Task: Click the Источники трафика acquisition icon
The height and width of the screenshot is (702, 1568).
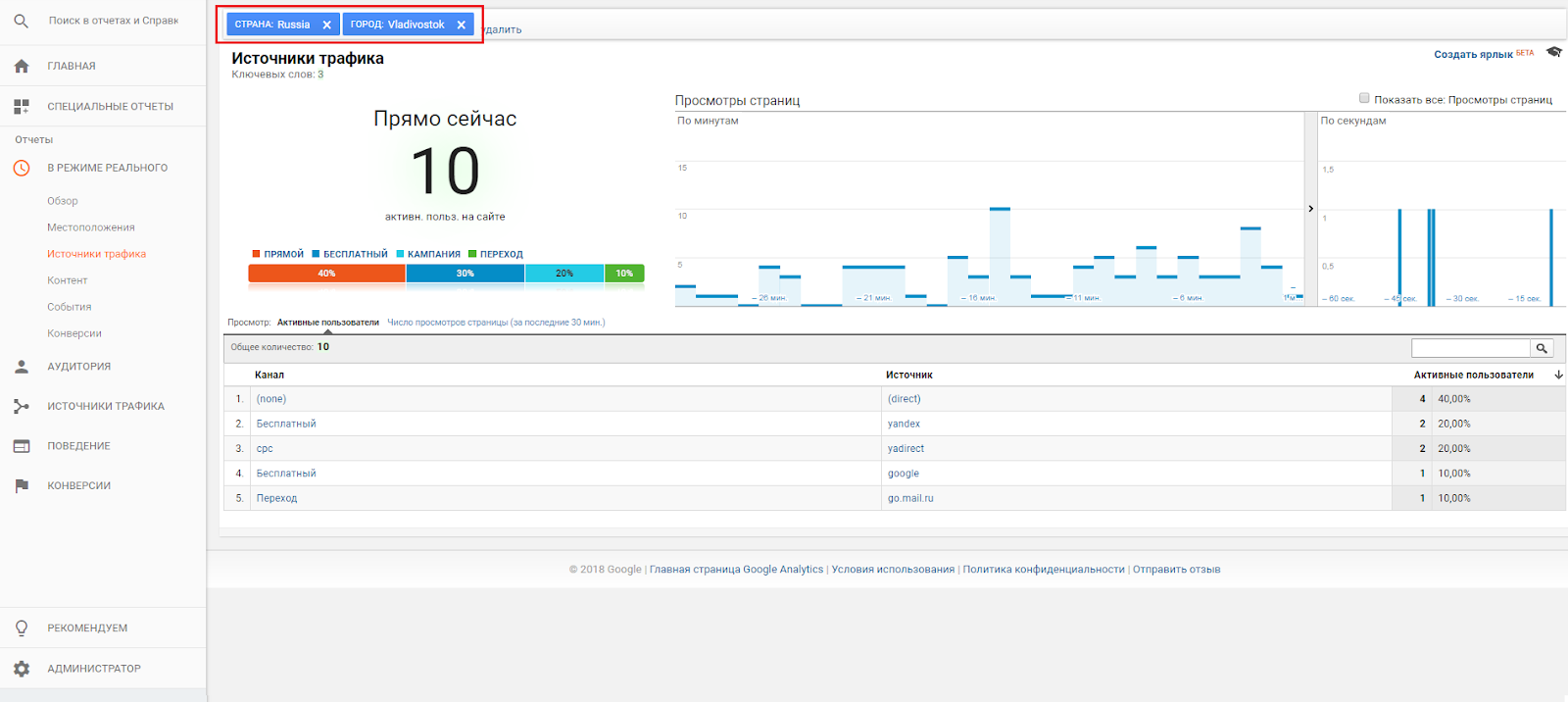Action: pos(22,406)
